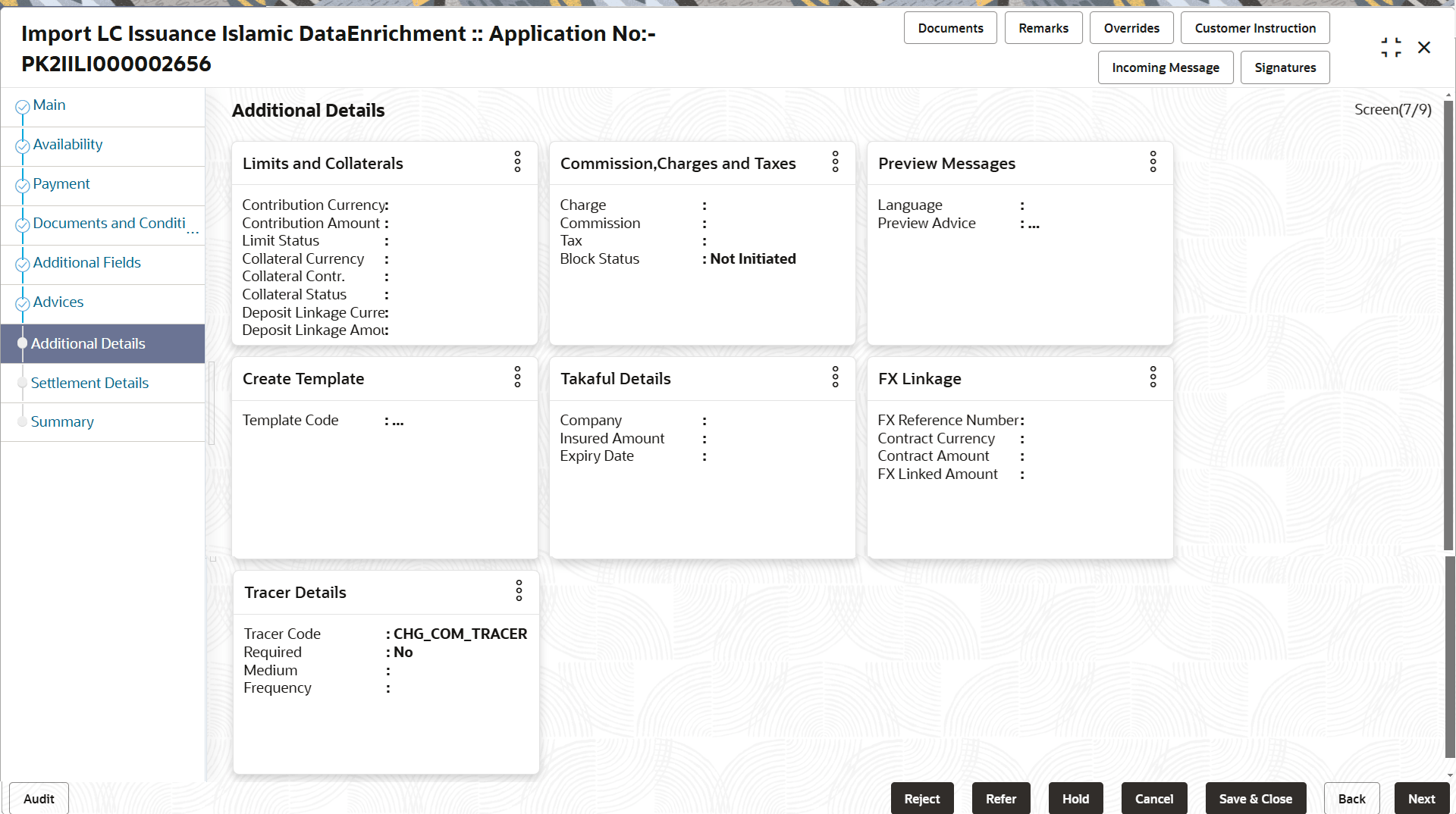
Task: Click the Limits and Collaterals card title
Action: (323, 164)
